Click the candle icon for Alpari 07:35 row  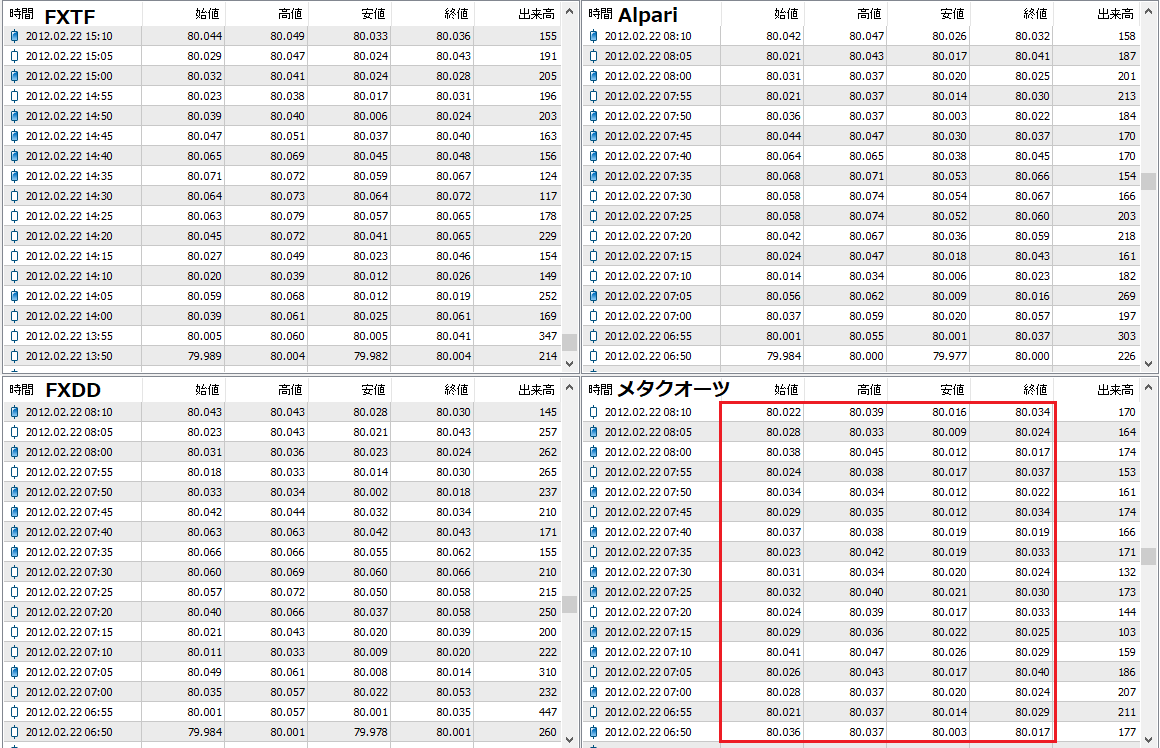click(593, 175)
